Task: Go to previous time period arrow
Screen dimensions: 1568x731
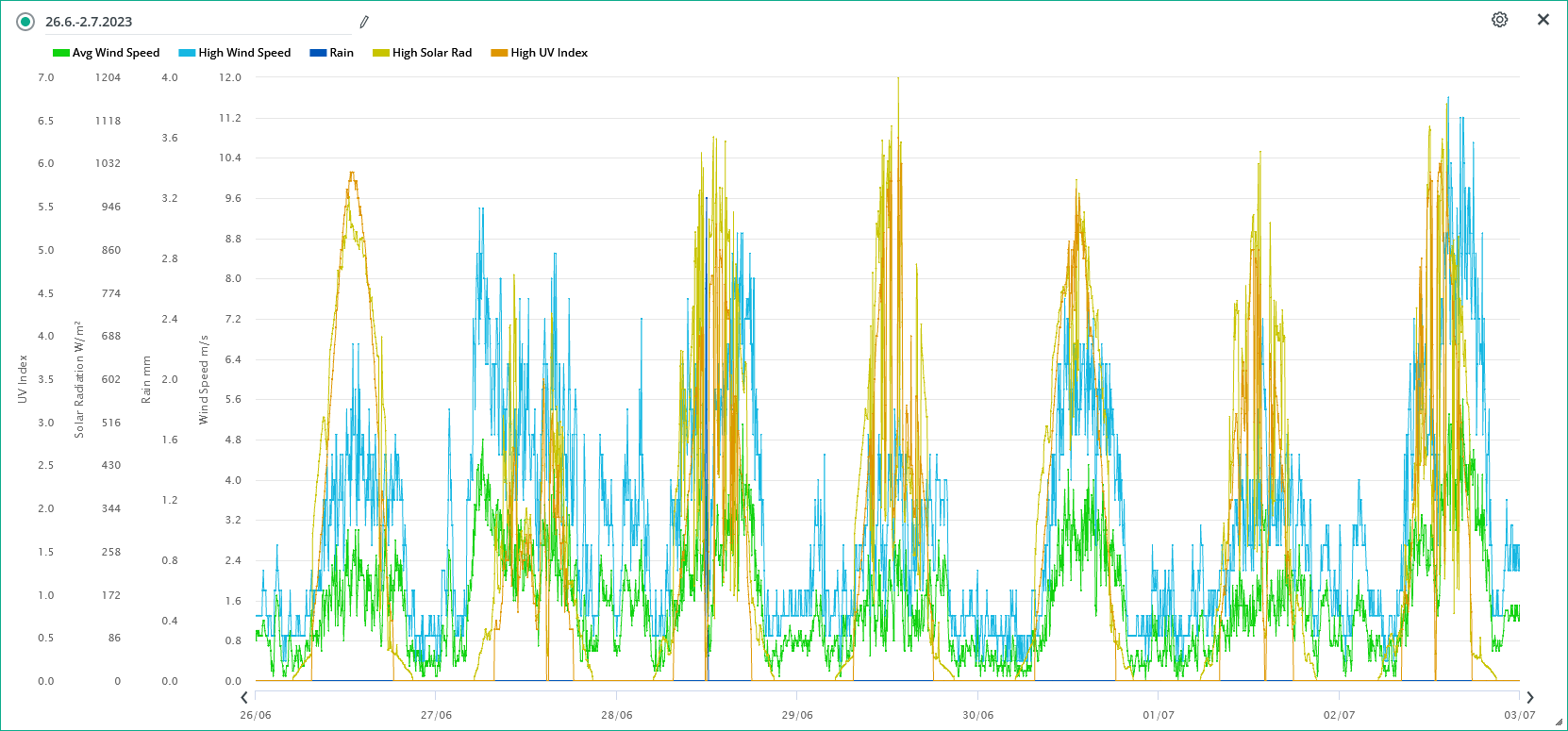Action: (x=244, y=698)
